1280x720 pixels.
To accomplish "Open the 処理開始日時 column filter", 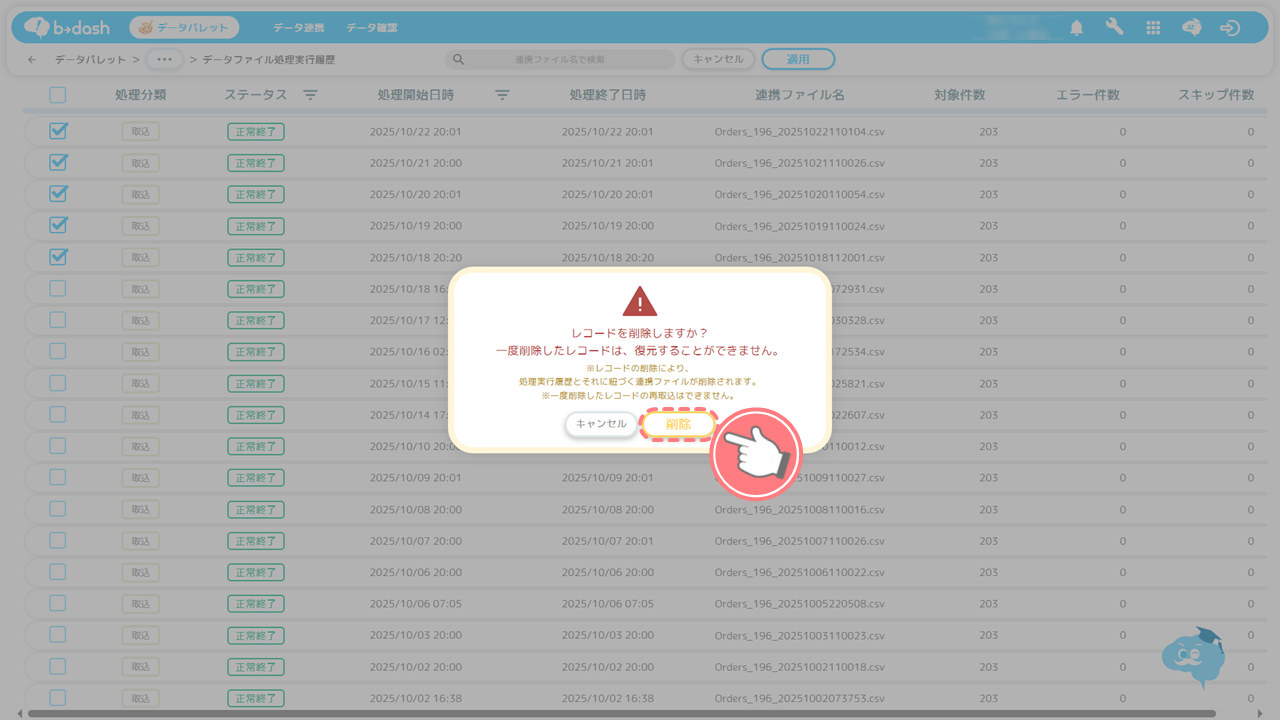I will tap(502, 95).
